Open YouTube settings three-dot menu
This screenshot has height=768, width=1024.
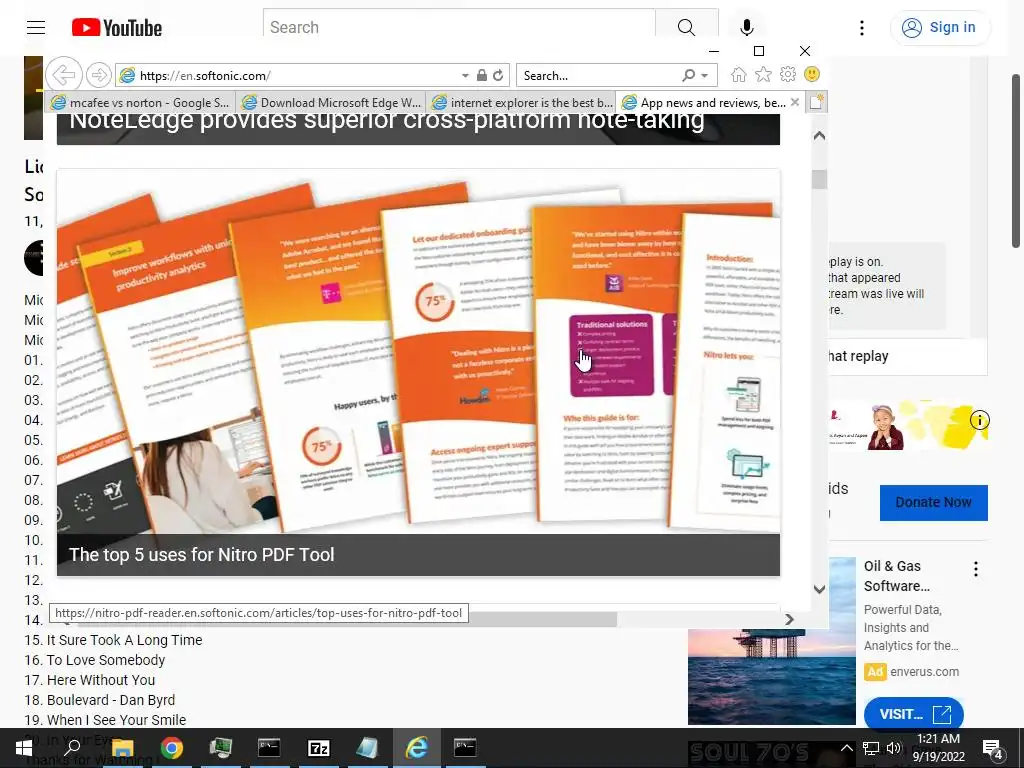tap(861, 27)
